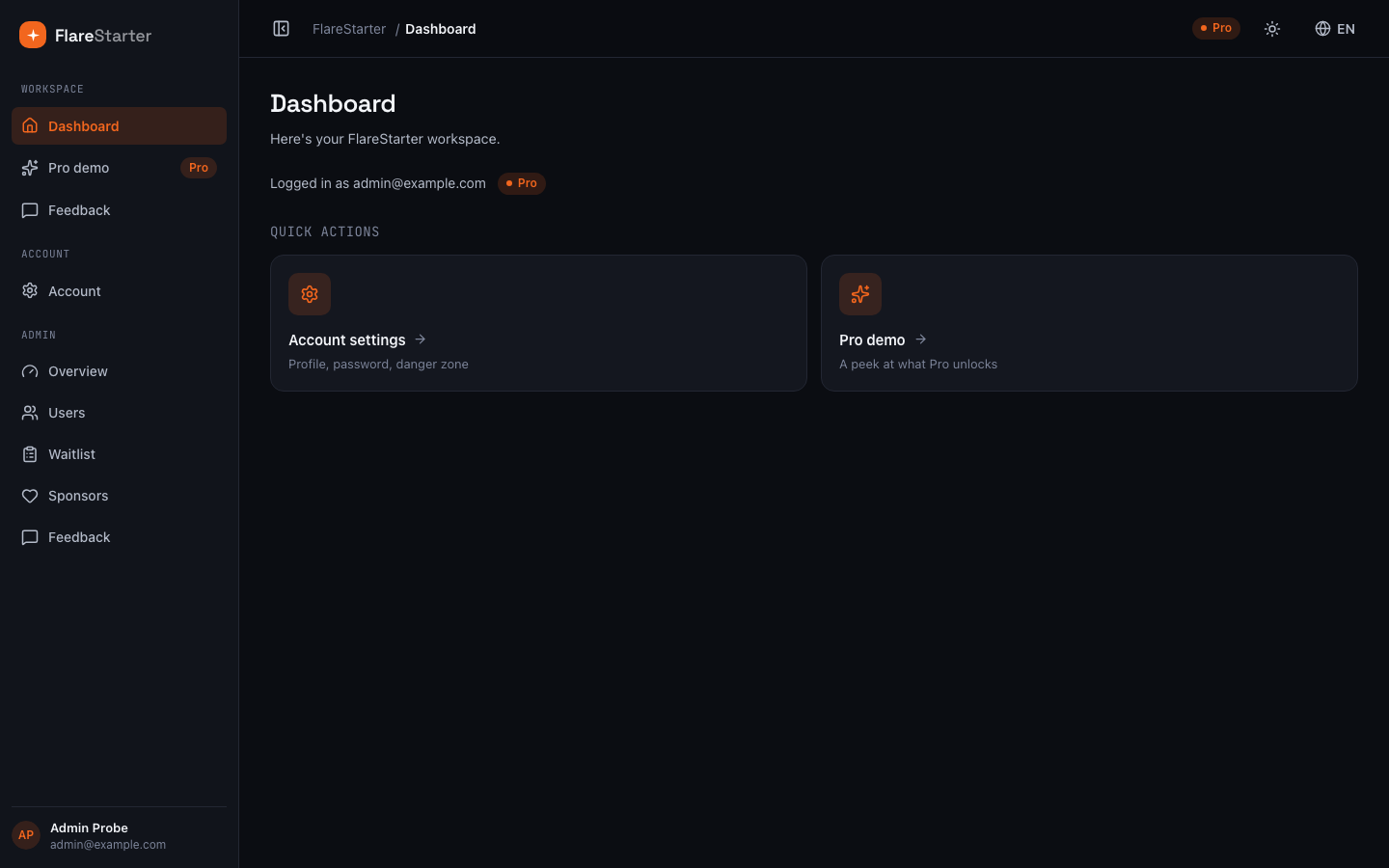Open the Account settings quick action
The width and height of the screenshot is (1389, 868).
pyautogui.click(x=538, y=323)
